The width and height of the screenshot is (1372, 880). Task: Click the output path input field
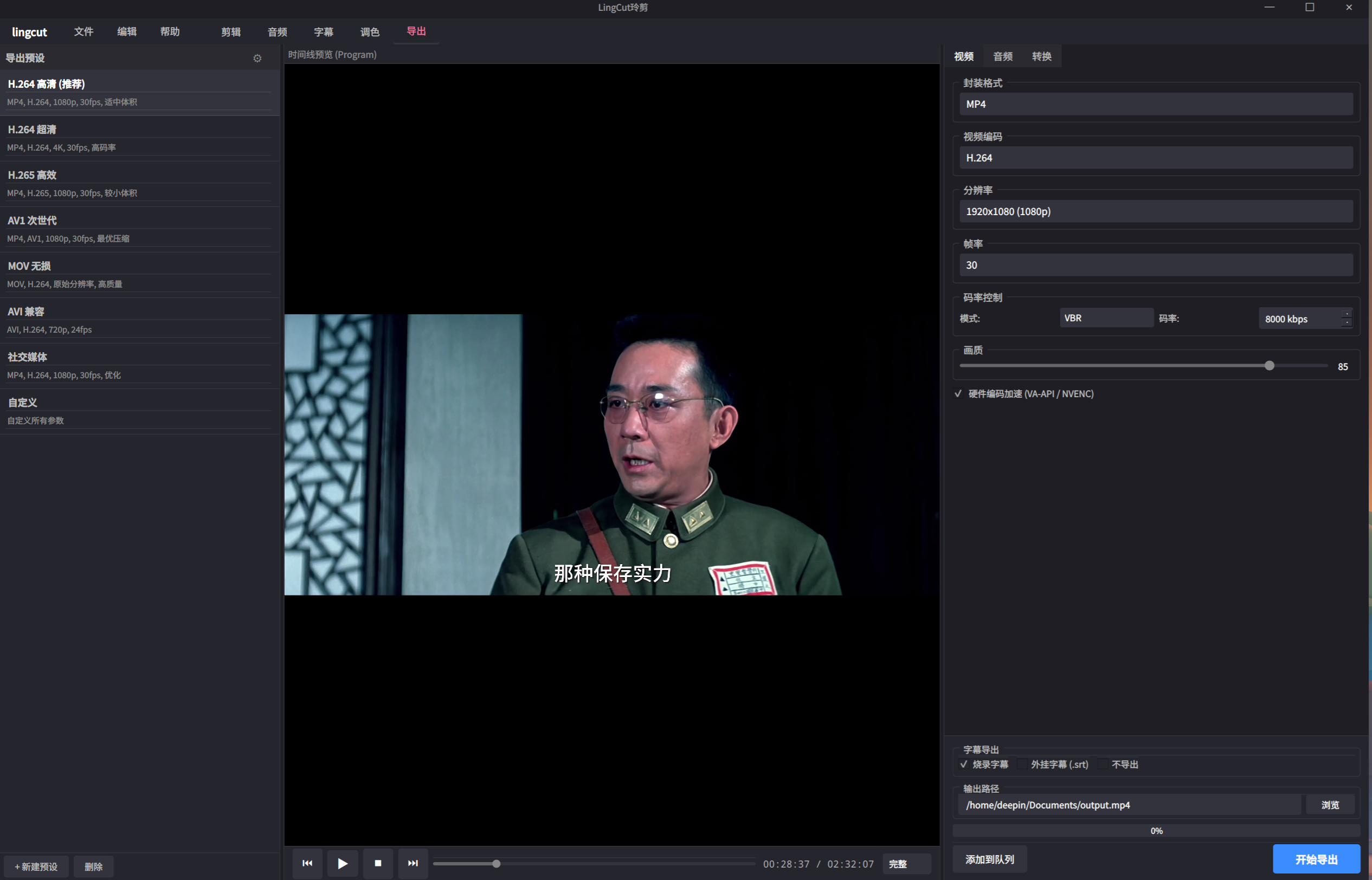pos(1130,805)
